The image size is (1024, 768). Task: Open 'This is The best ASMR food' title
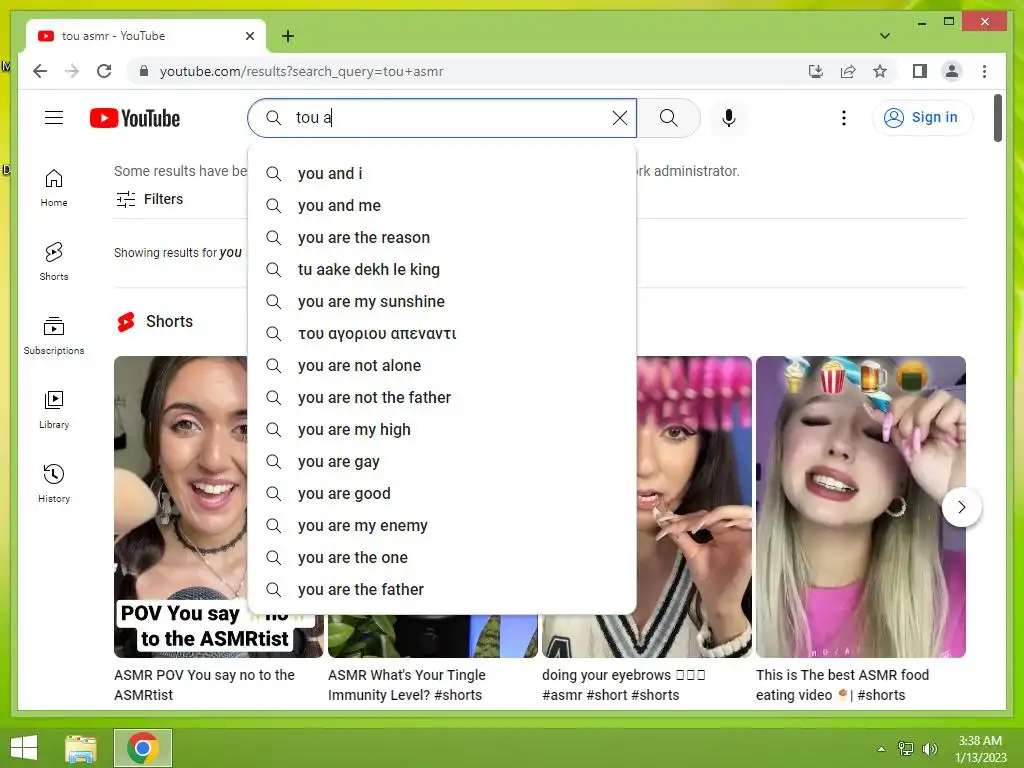[x=842, y=685]
